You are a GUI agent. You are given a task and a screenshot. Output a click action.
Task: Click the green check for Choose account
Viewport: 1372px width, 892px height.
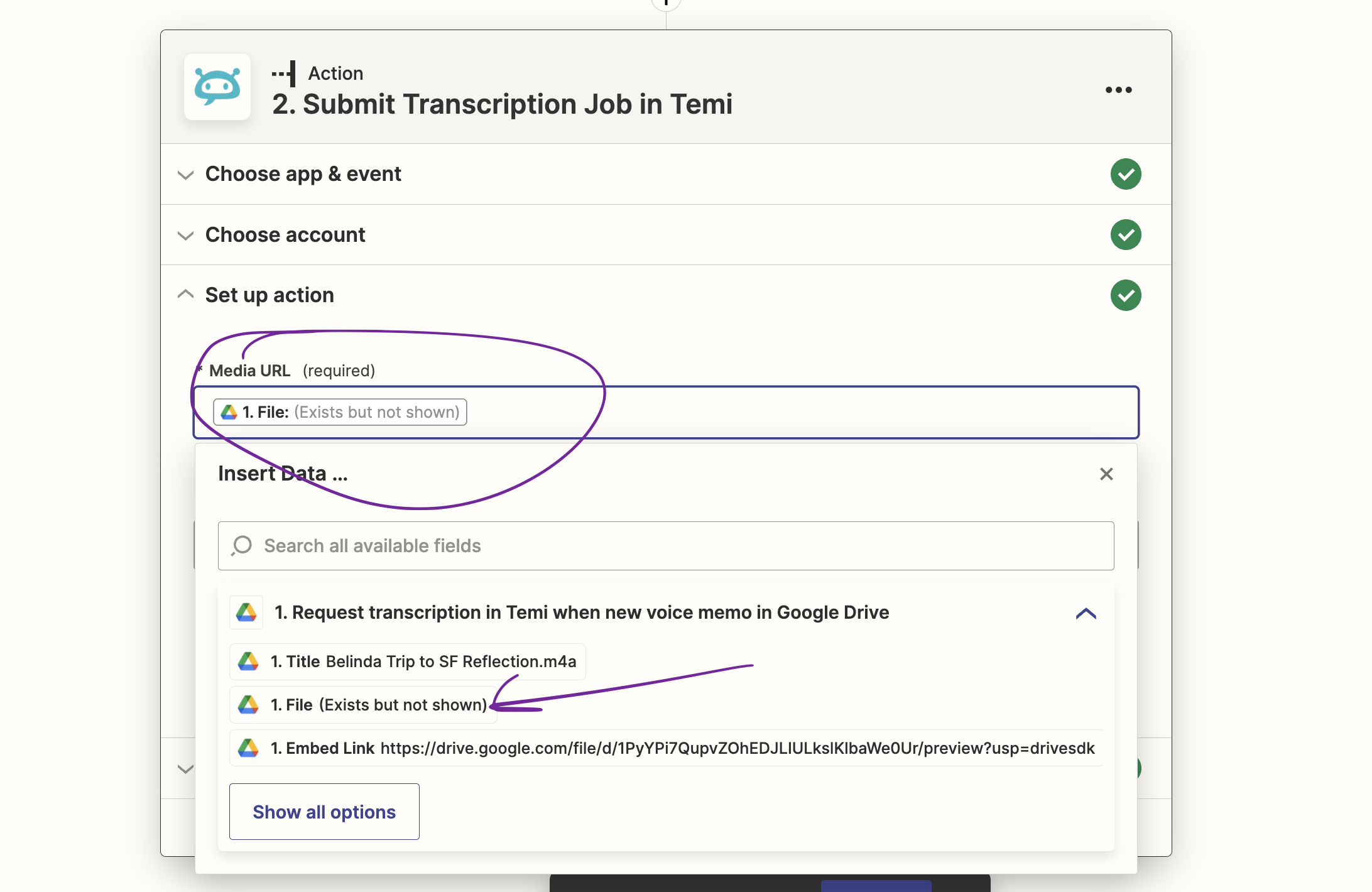[x=1125, y=235]
